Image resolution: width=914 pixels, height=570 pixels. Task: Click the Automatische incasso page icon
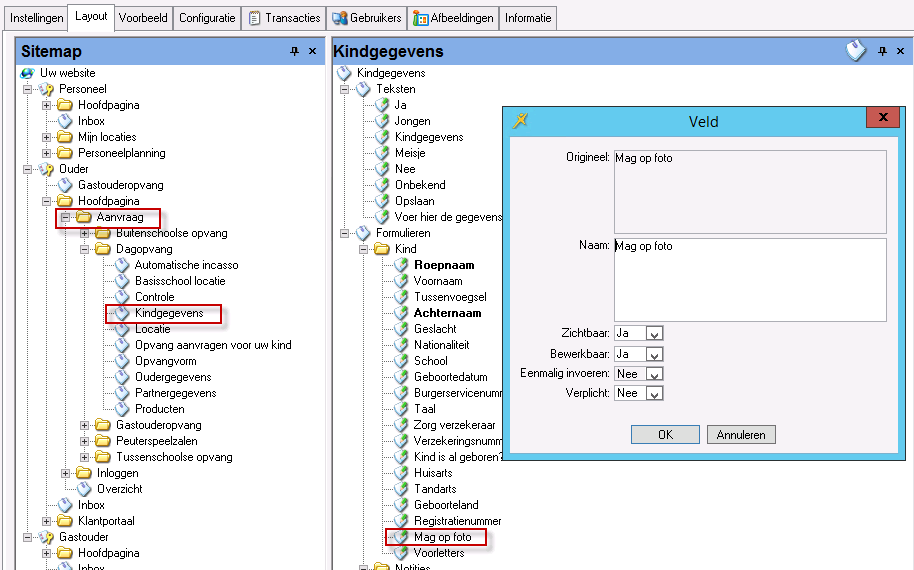pyautogui.click(x=122, y=265)
